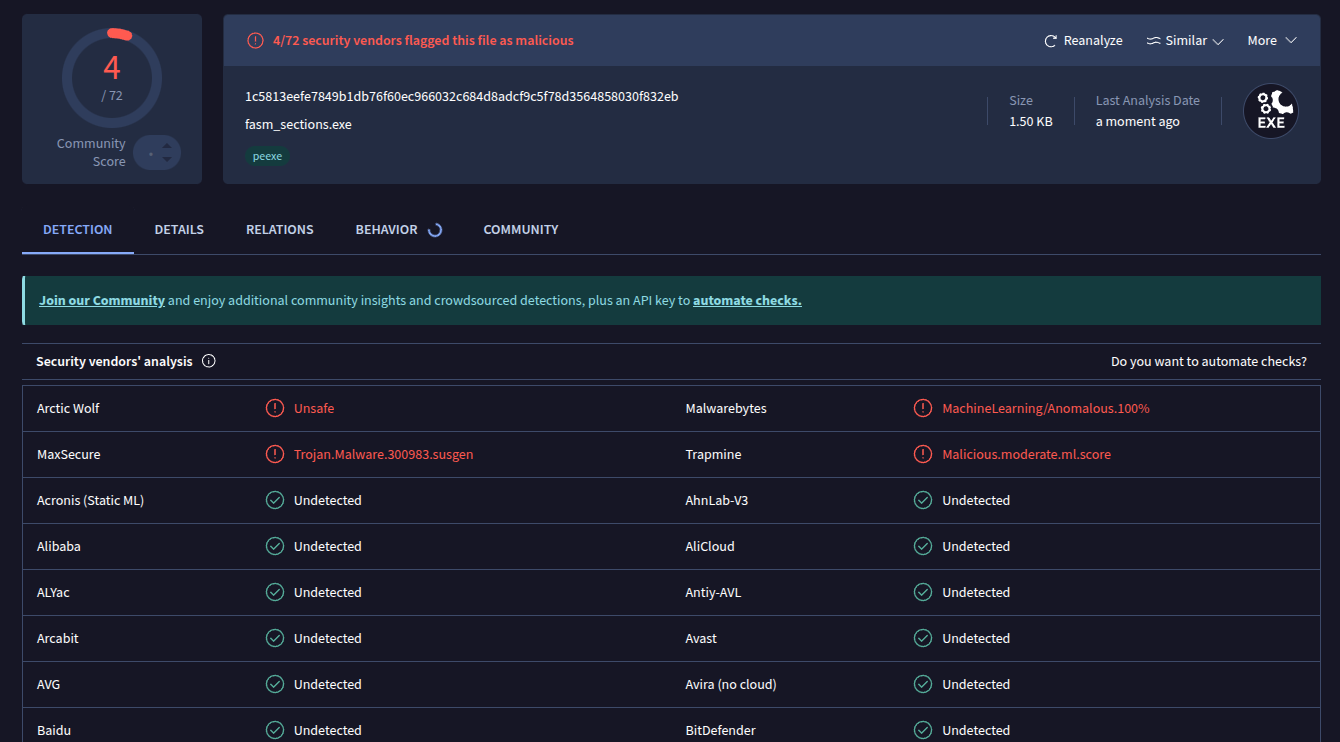The width and height of the screenshot is (1340, 742).
Task: Click the warning icon for MaxSecure detection
Action: click(275, 454)
